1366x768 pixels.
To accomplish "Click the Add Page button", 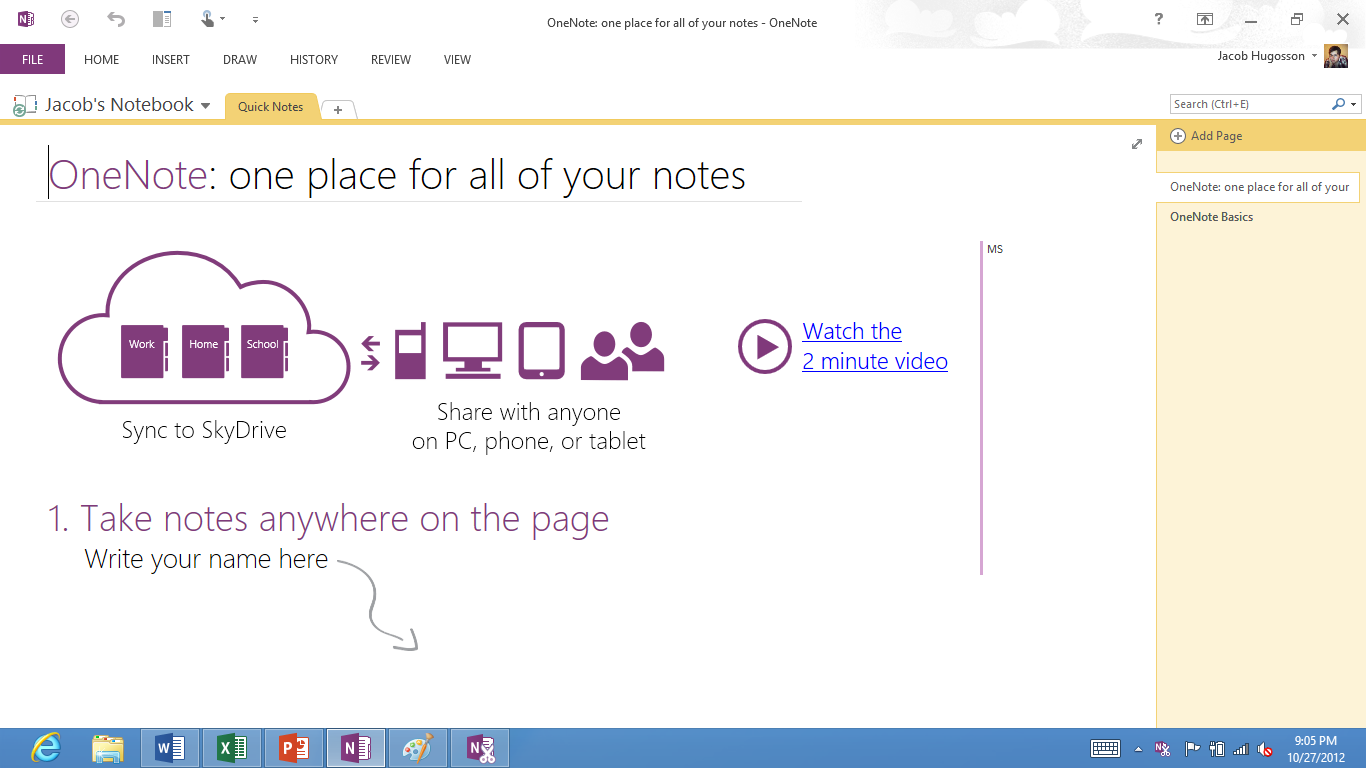I will [x=1206, y=135].
